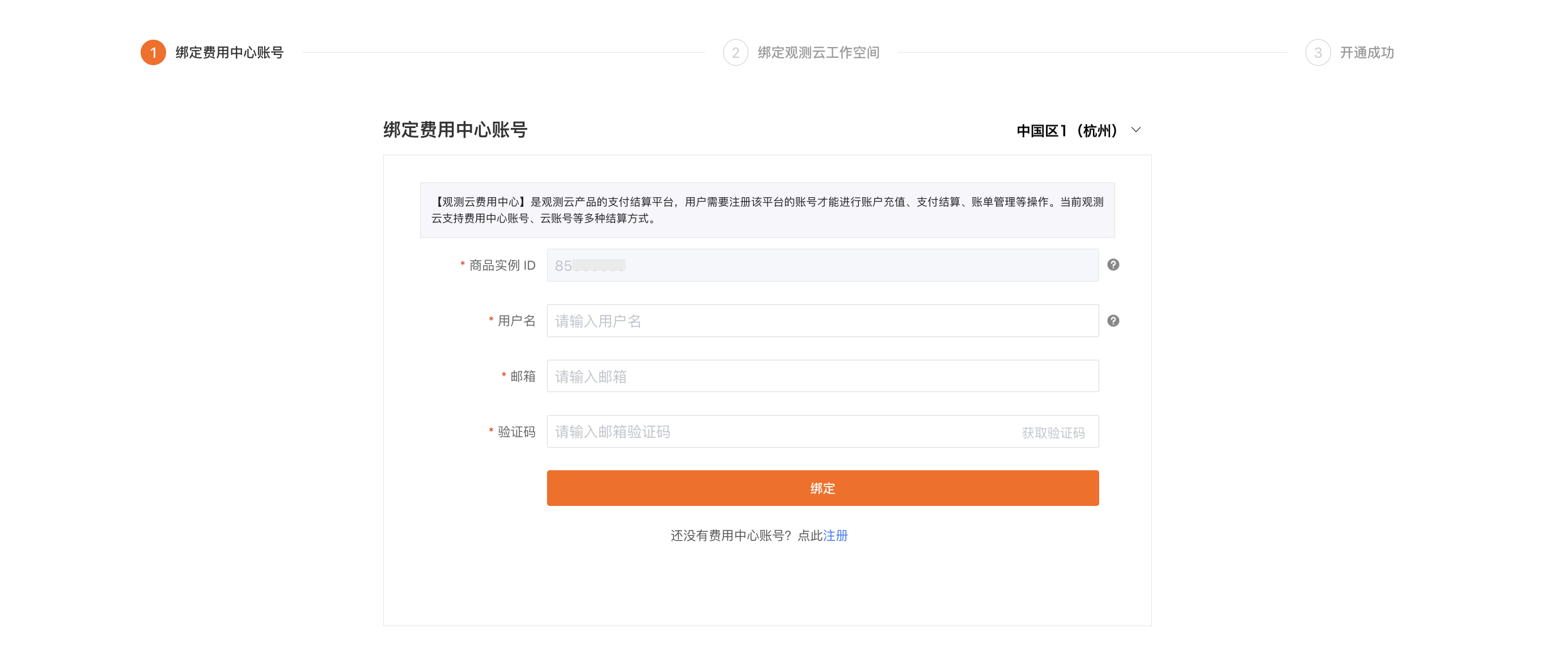Click the 绑定费用中心账号 form heading

(455, 130)
